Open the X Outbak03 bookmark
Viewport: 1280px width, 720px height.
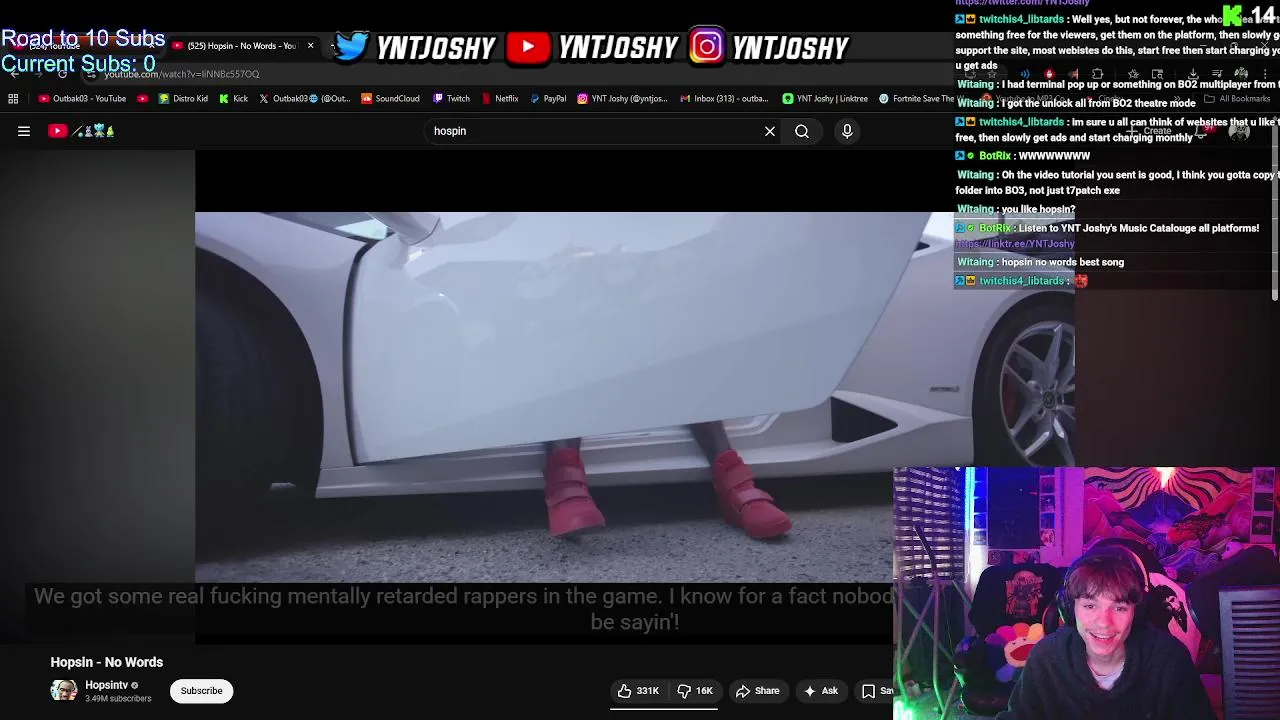click(x=304, y=99)
